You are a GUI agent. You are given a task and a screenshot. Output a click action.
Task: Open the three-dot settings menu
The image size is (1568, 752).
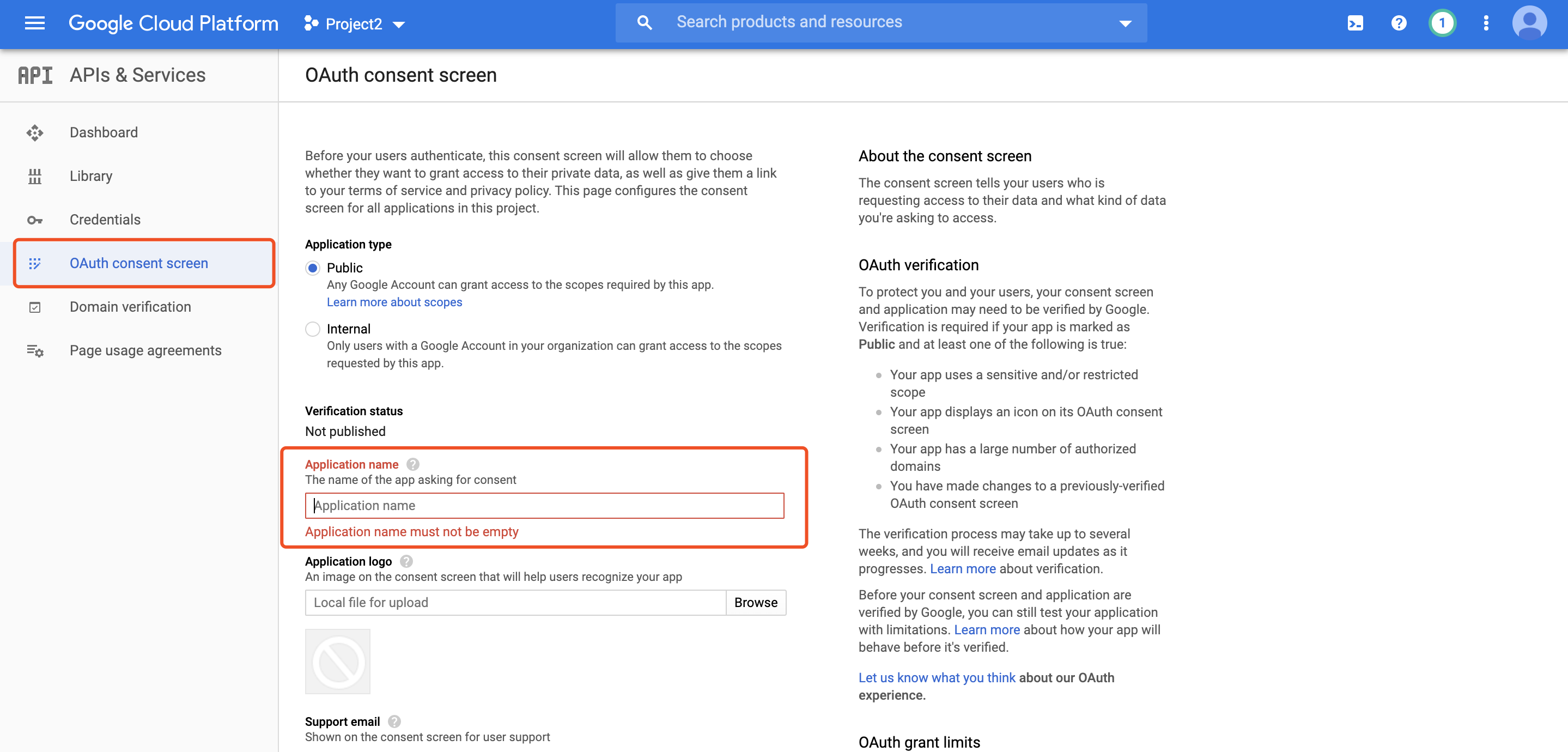(1486, 24)
